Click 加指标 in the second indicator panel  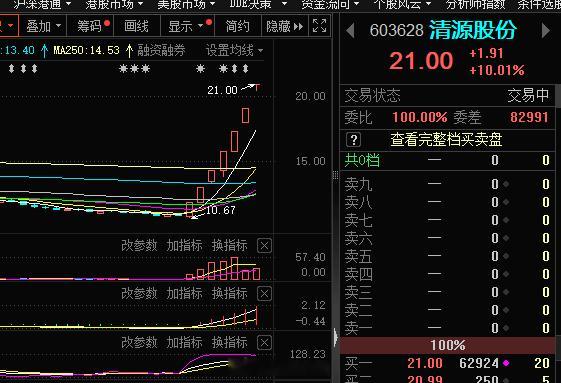(x=184, y=294)
